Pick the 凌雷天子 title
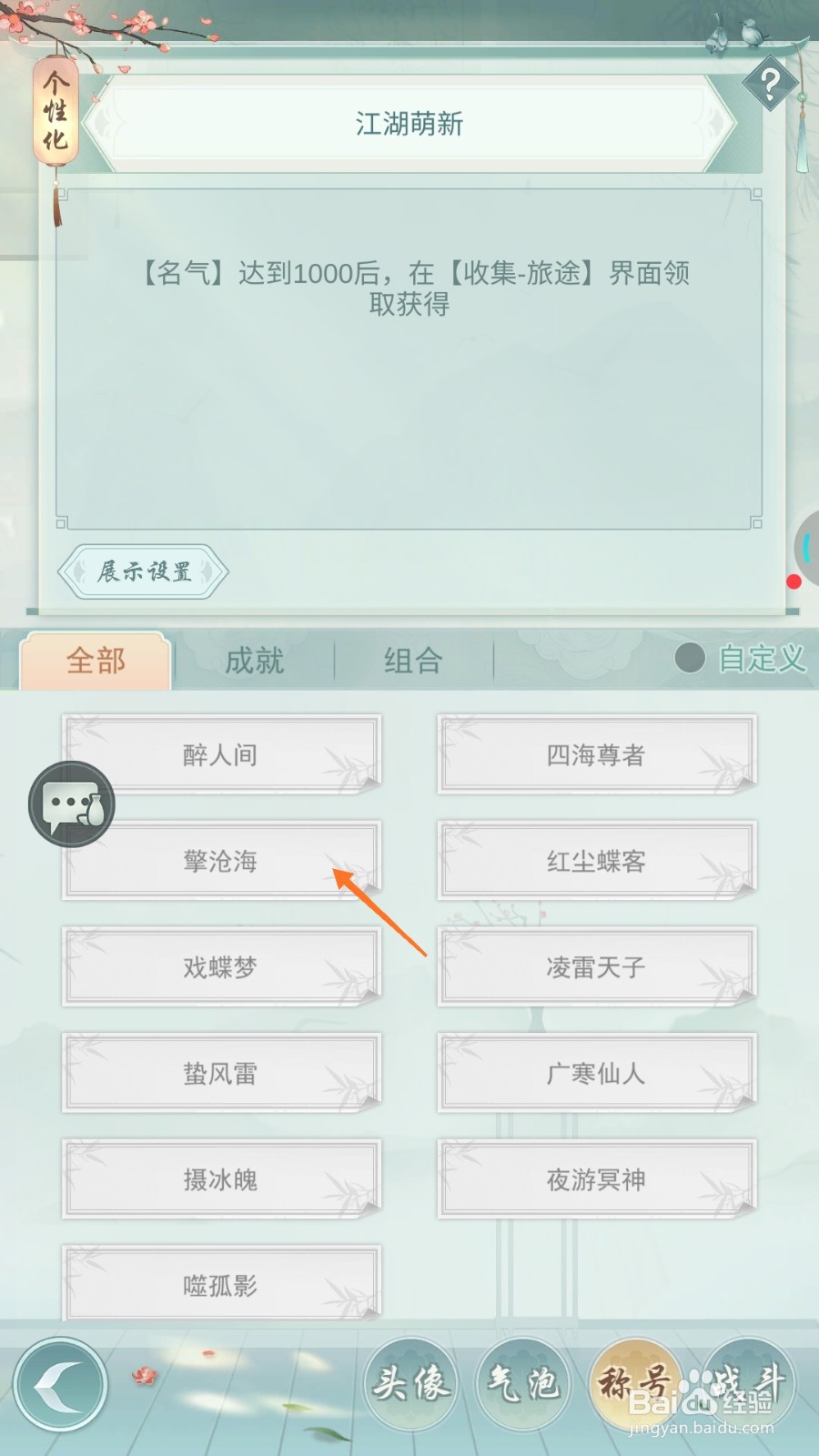 597,967
